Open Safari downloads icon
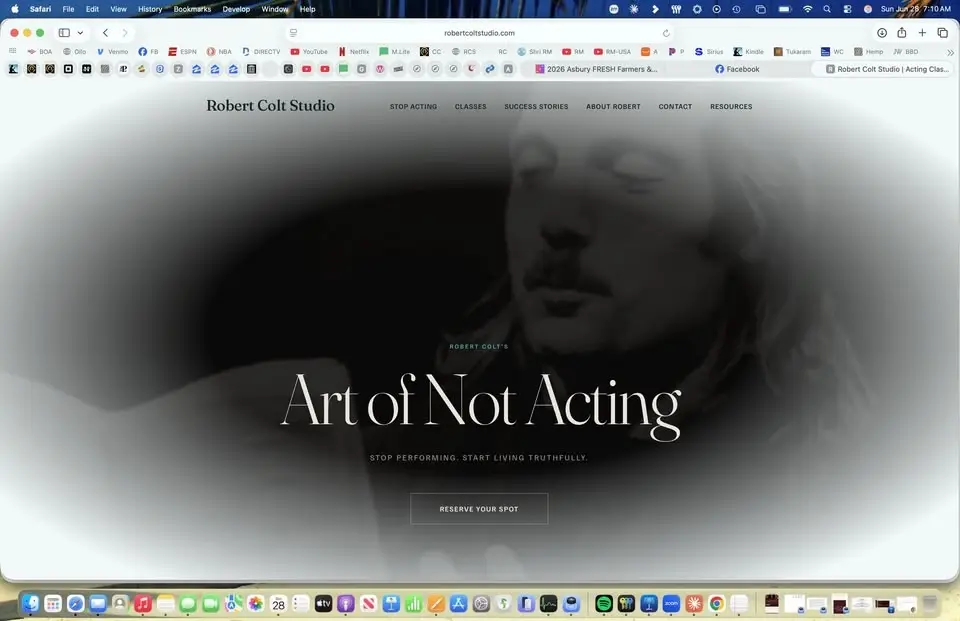This screenshot has height=621, width=960. point(882,32)
